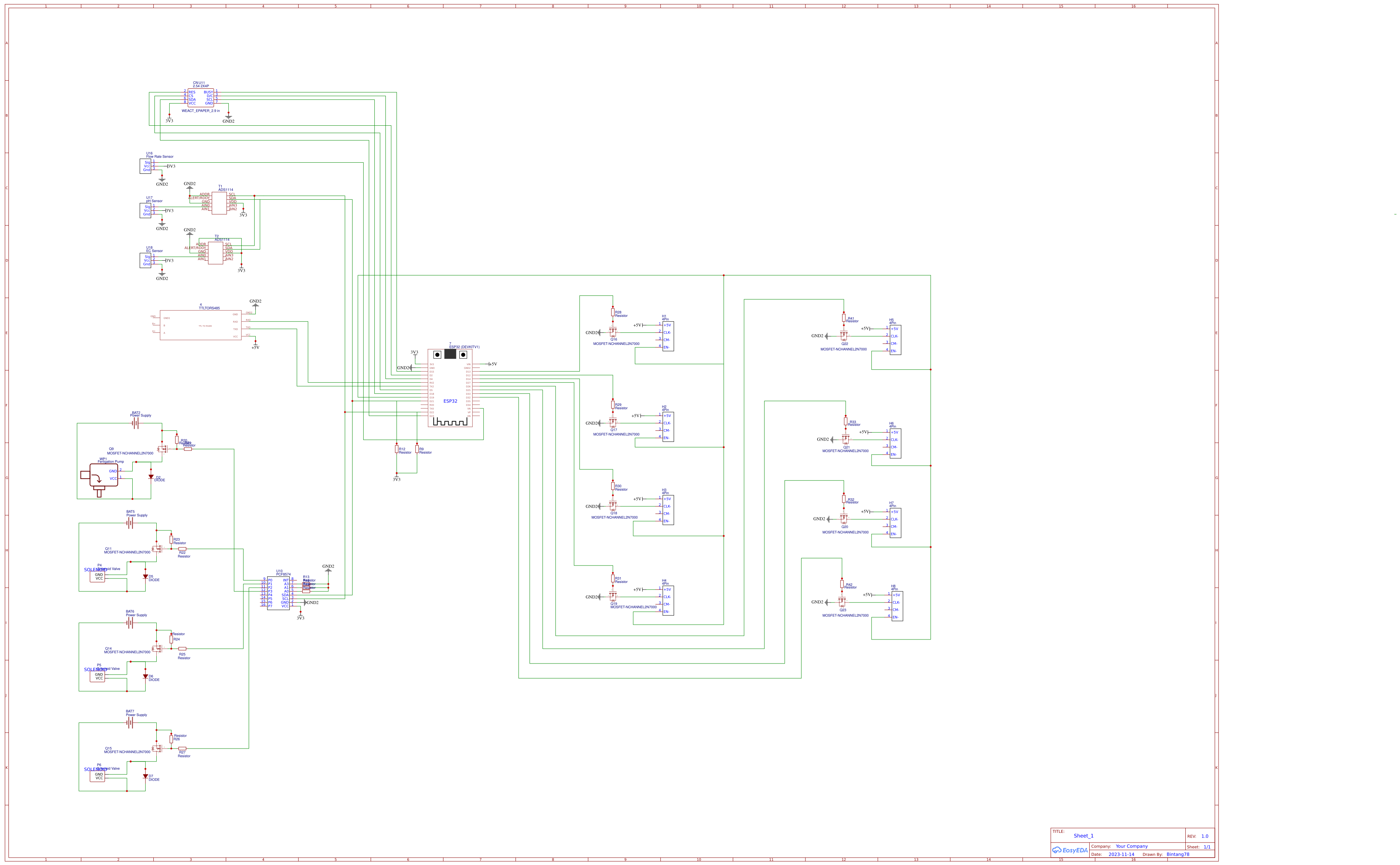Select the WEACT_EPAPER connector U11
Image resolution: width=1400 pixels, height=865 pixels.
tap(201, 98)
